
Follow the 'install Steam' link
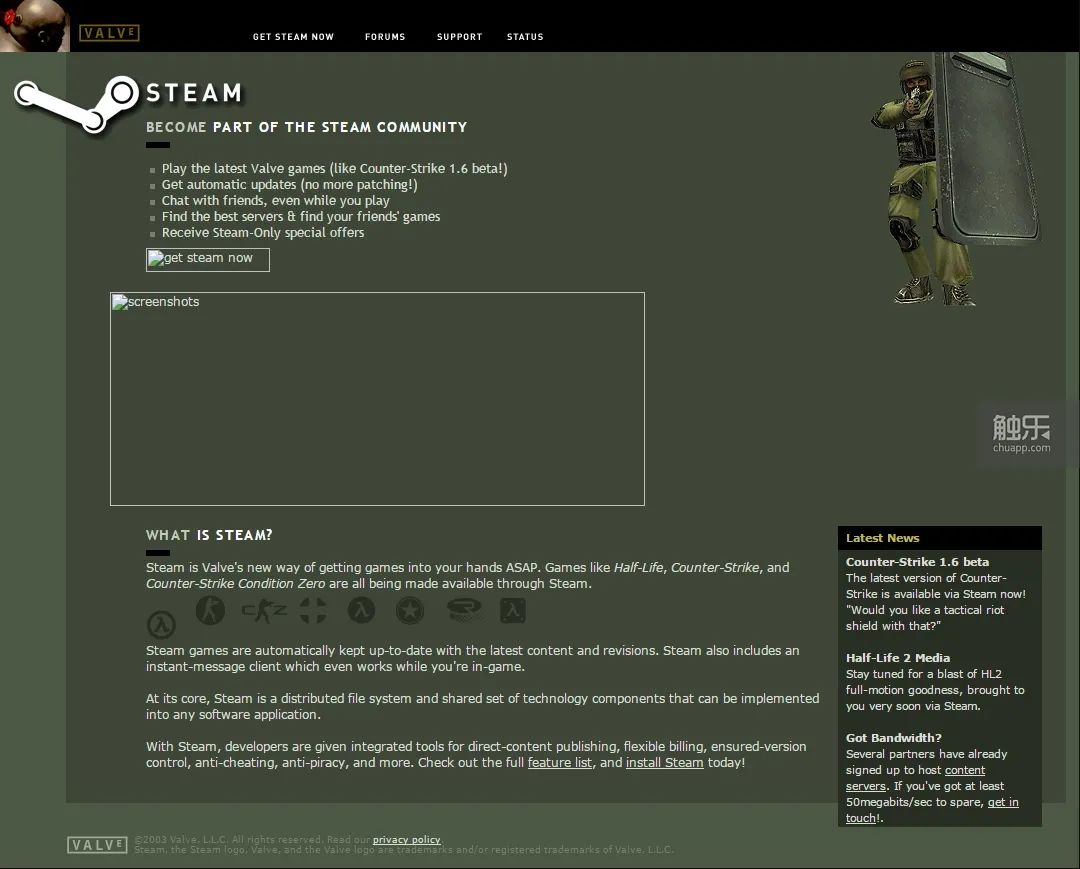click(665, 763)
